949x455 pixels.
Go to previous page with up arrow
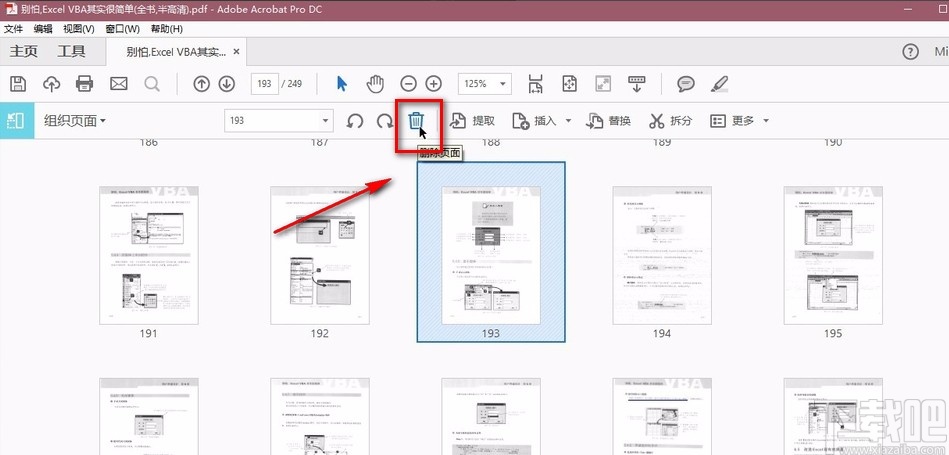pyautogui.click(x=202, y=83)
